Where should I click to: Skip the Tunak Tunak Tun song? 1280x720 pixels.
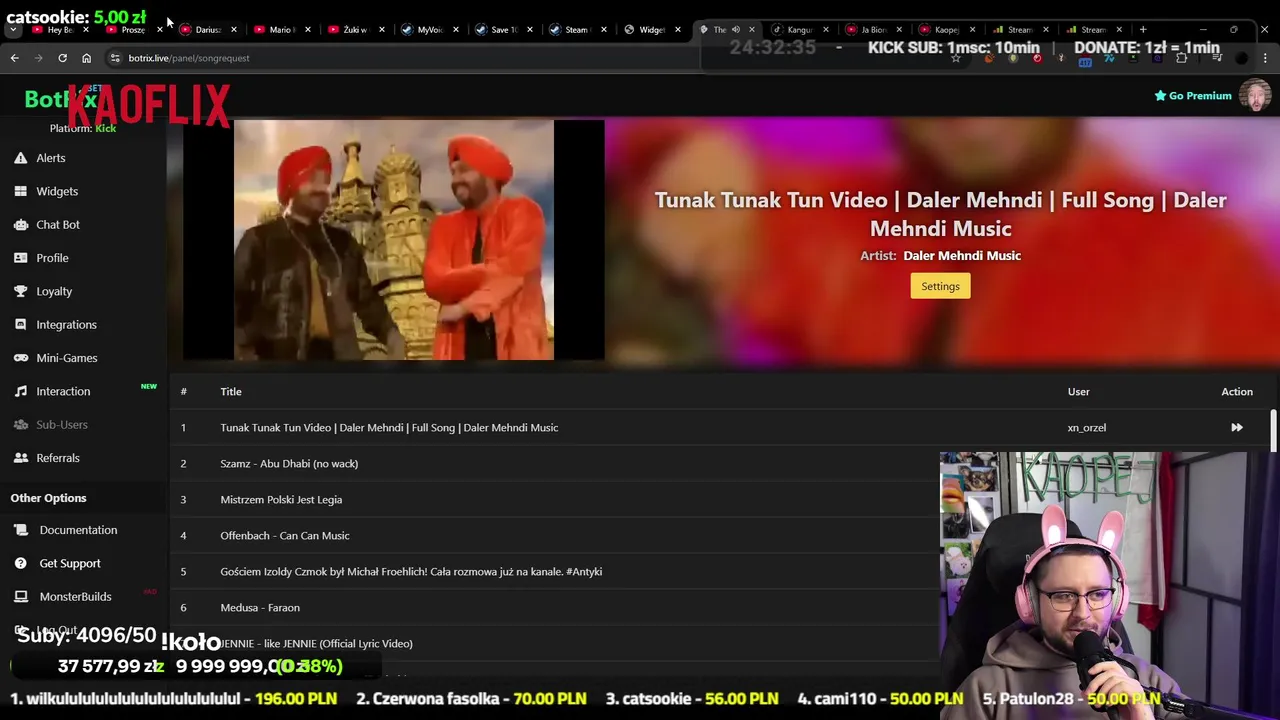click(x=1237, y=428)
